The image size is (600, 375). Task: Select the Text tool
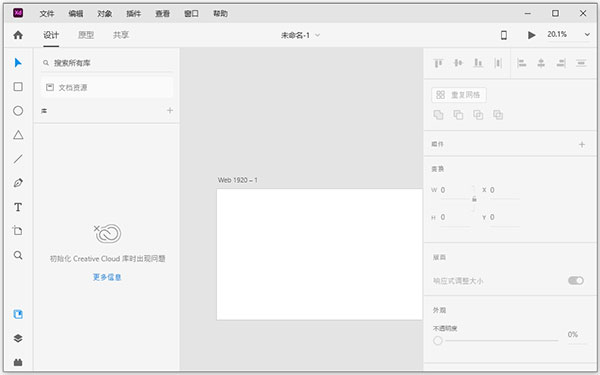point(18,207)
